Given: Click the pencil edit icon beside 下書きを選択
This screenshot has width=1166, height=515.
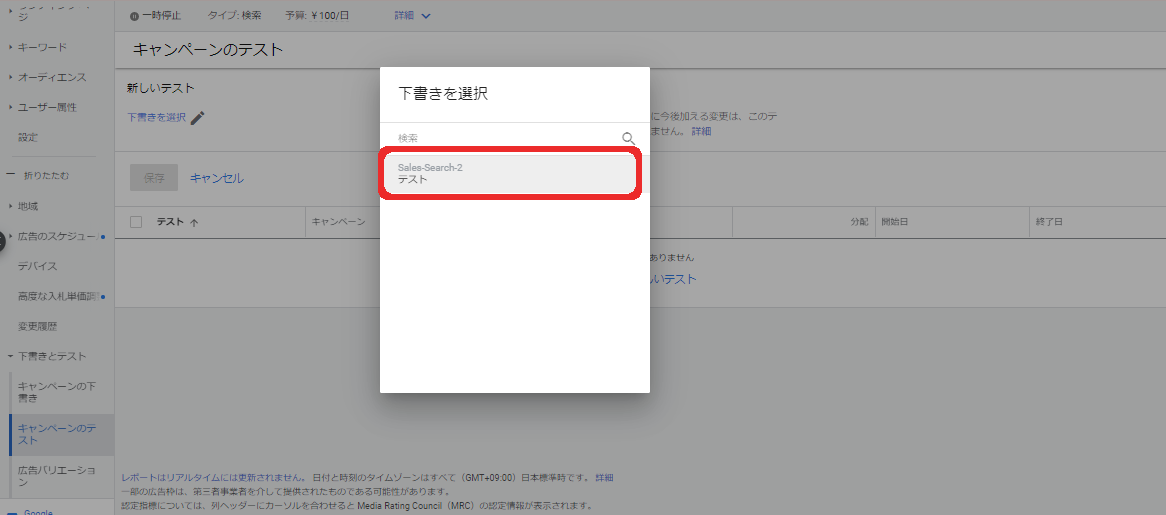Looking at the screenshot, I should [198, 118].
